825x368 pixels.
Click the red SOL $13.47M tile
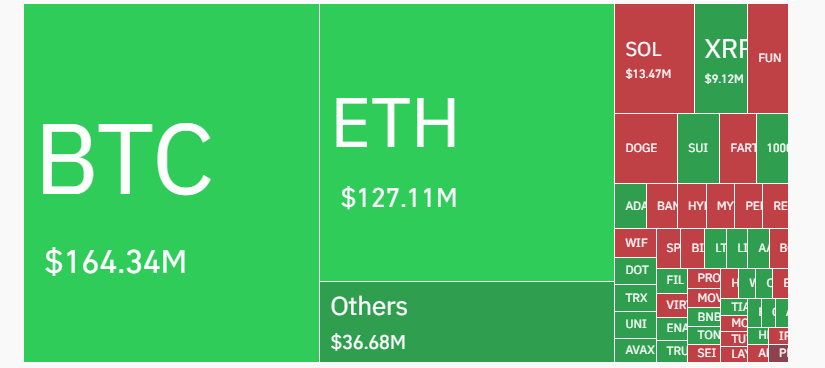(x=654, y=58)
